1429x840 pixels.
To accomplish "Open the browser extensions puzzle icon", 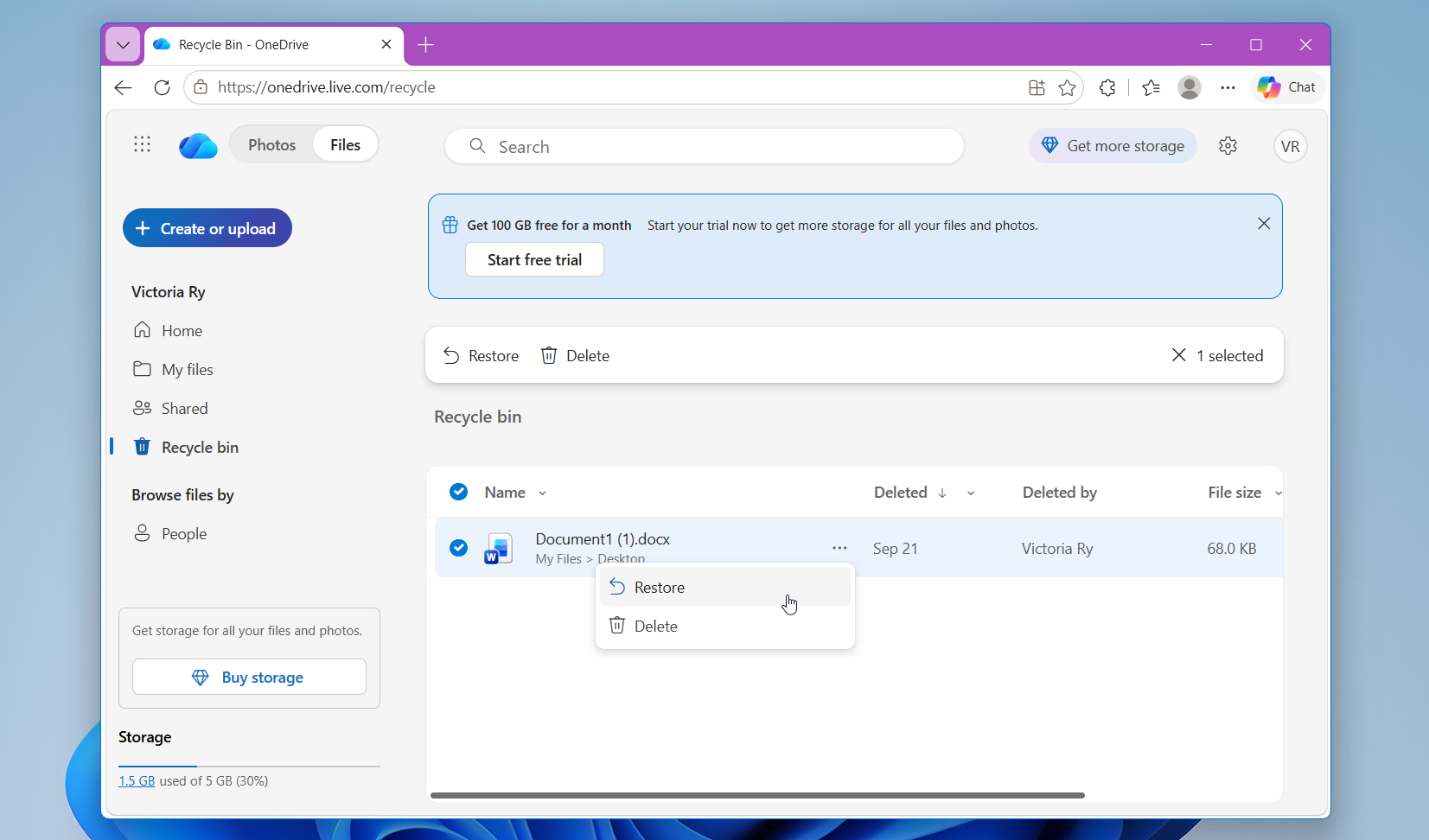I will point(1107,87).
